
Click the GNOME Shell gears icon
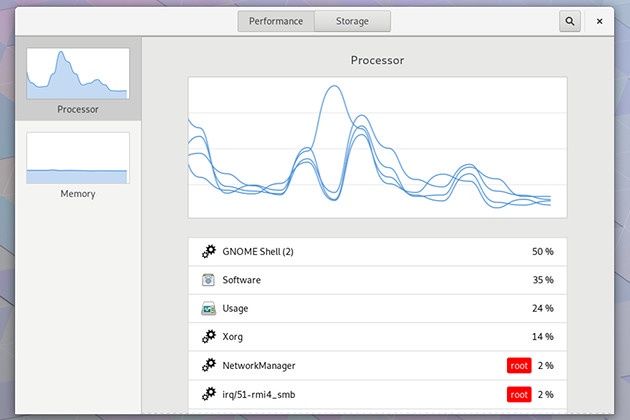[209, 252]
